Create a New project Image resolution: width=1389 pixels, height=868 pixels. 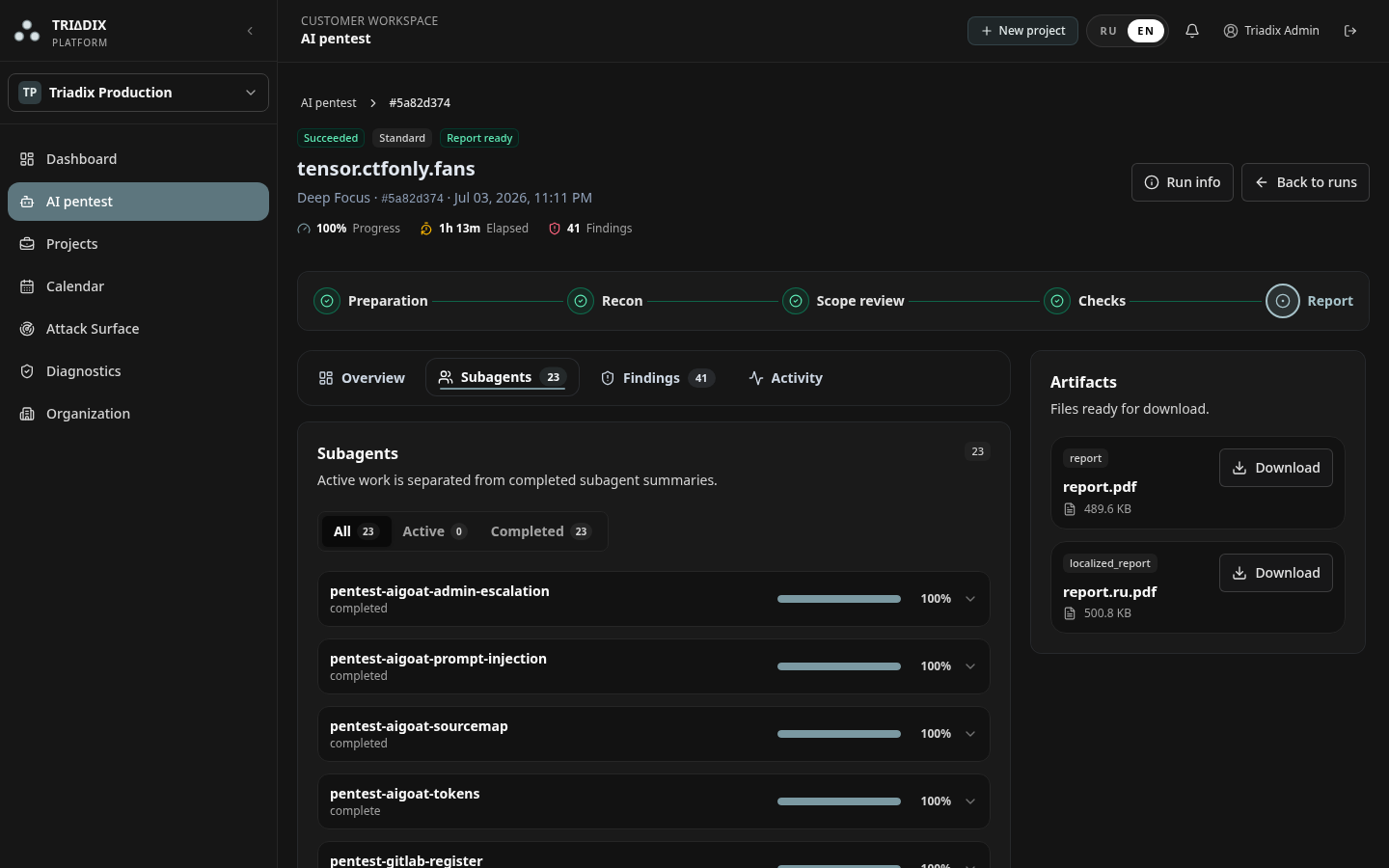click(x=1022, y=31)
